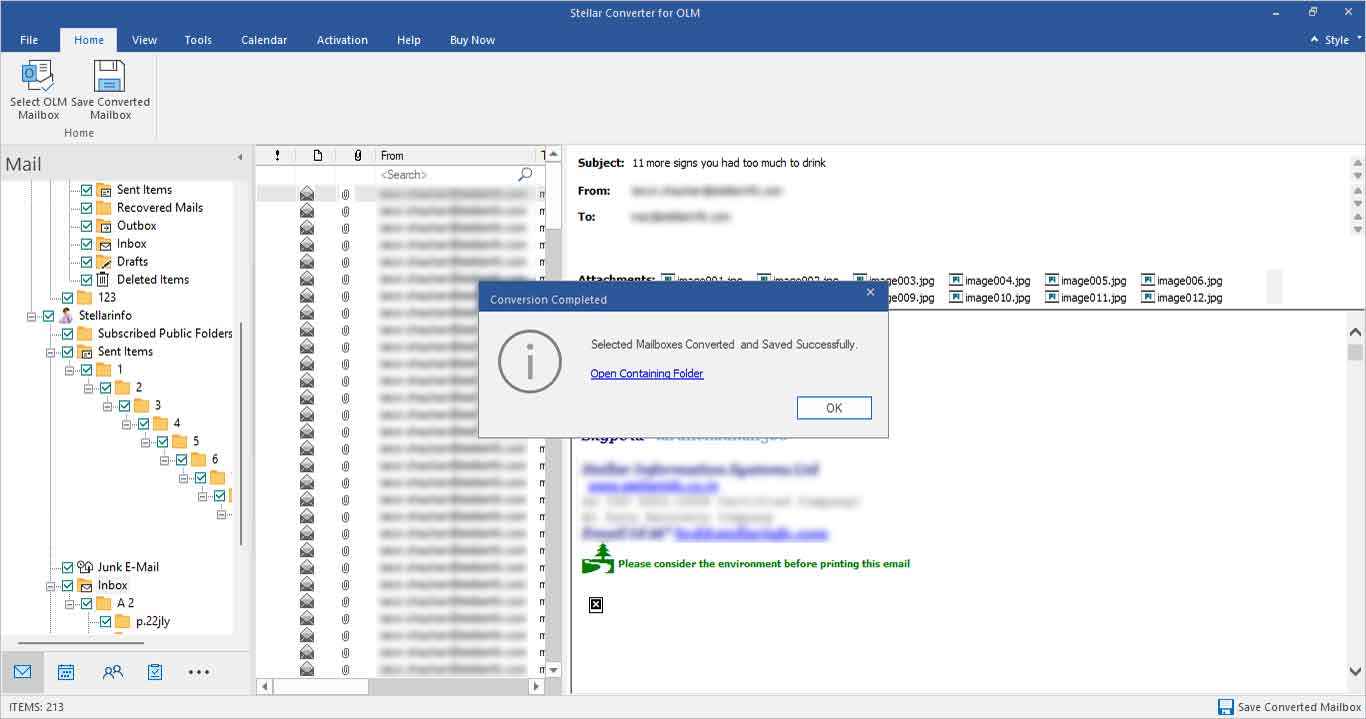
Task: Open the Tasks view clipboard icon
Action: [x=155, y=672]
